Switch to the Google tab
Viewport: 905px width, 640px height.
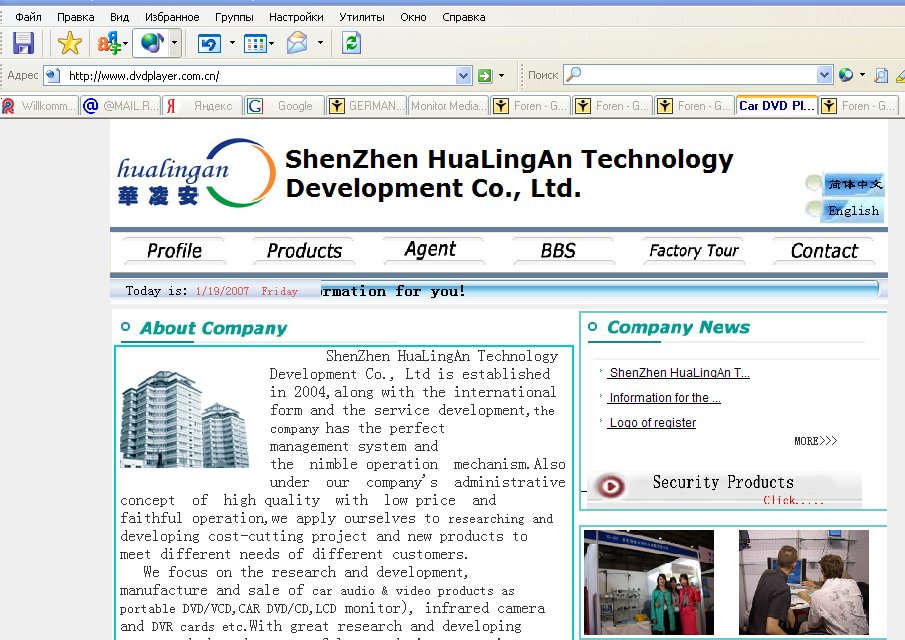[x=285, y=106]
